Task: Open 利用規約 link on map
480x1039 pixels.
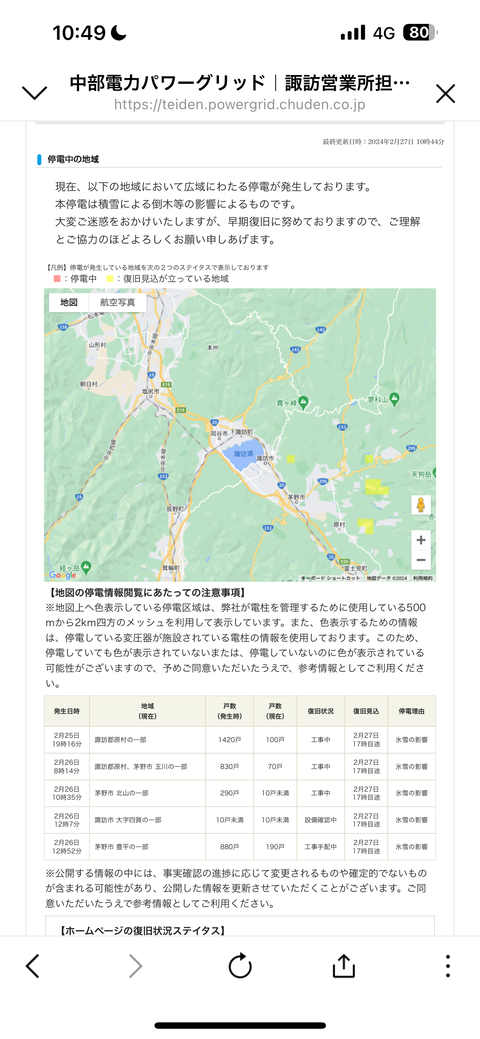Action: [422, 578]
